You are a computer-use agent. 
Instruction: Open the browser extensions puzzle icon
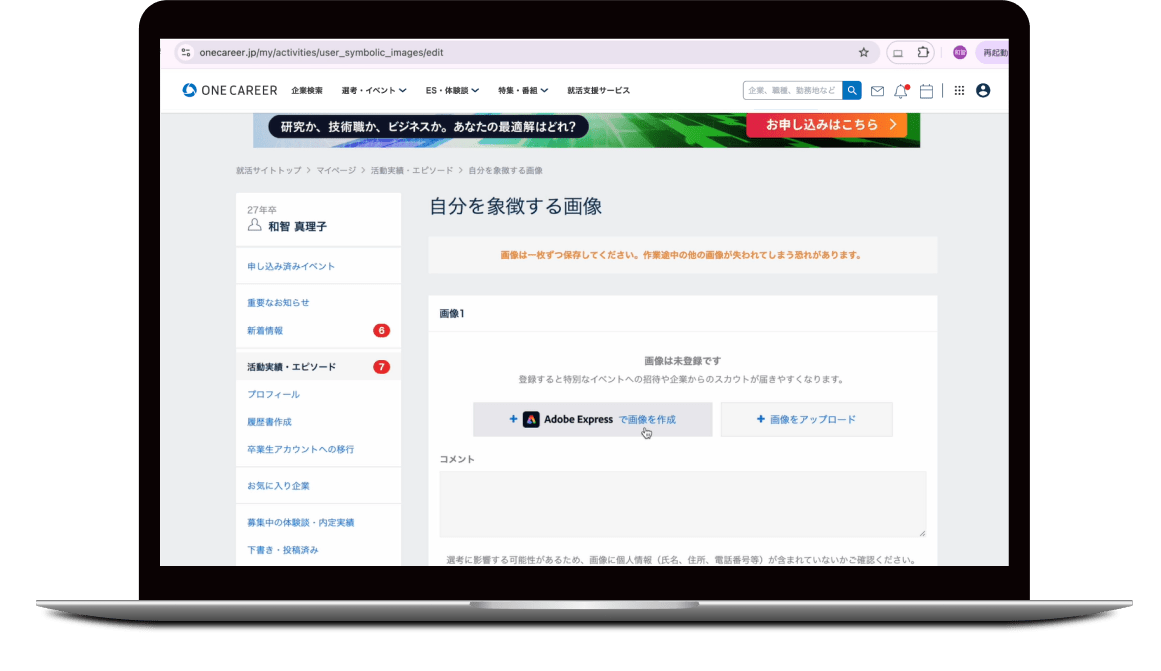coord(923,53)
